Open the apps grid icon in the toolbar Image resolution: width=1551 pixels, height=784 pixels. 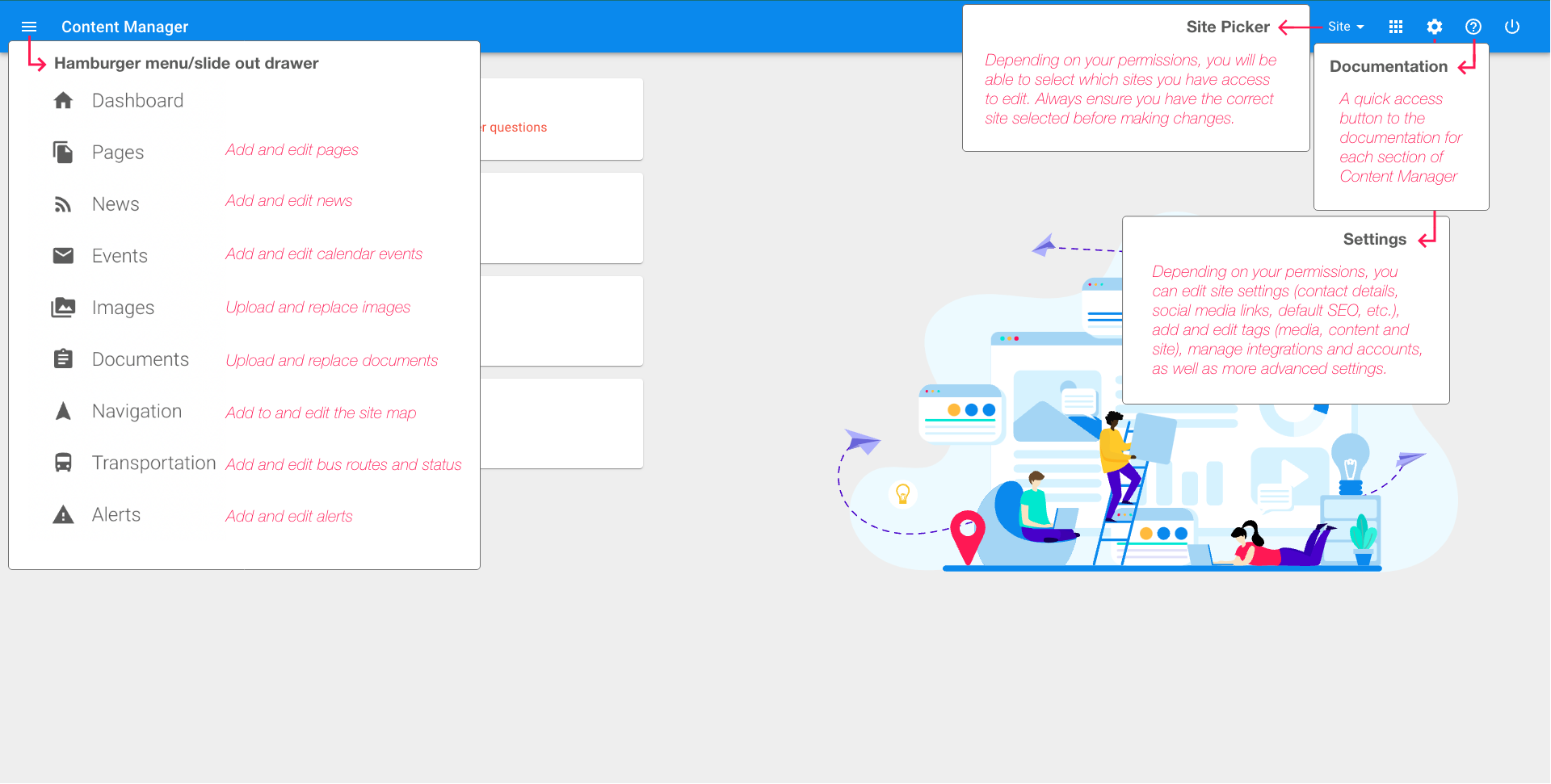tap(1395, 27)
